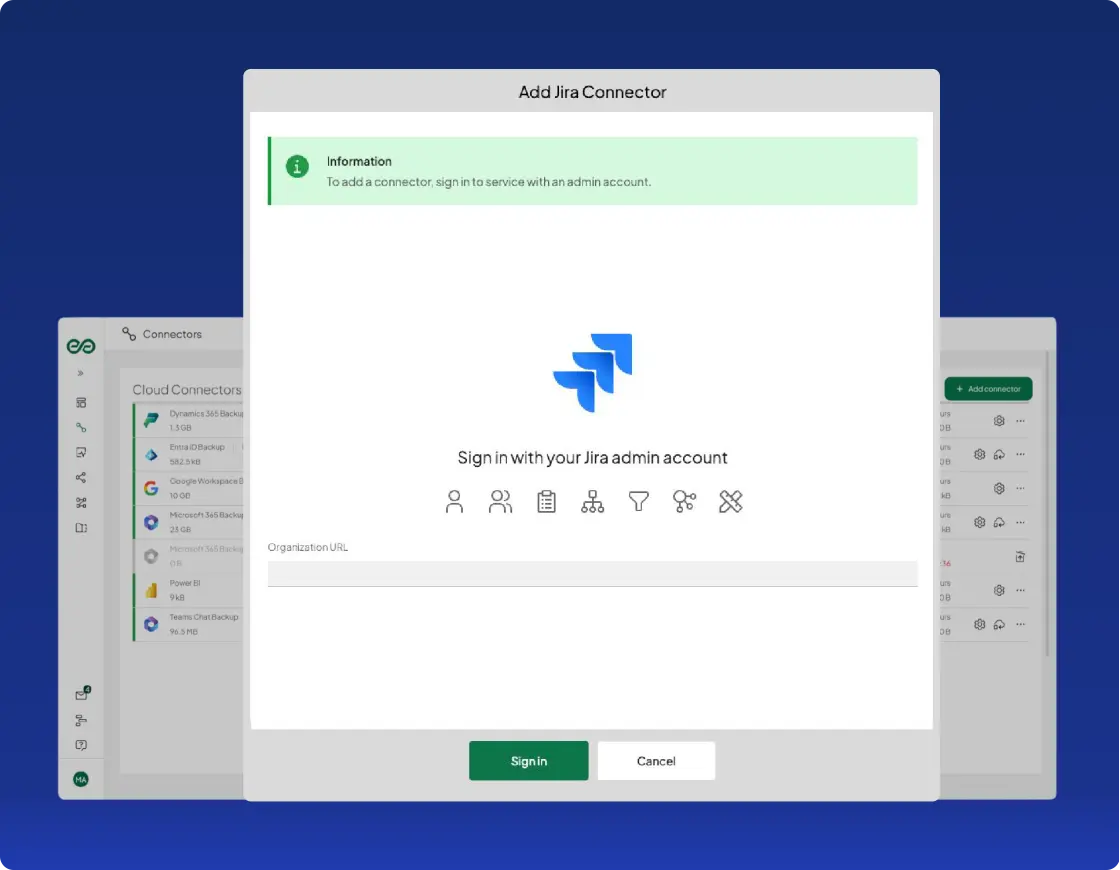Viewport: 1120px width, 870px height.
Task: Open the dashboard layout sidebar icon
Action: tap(81, 403)
